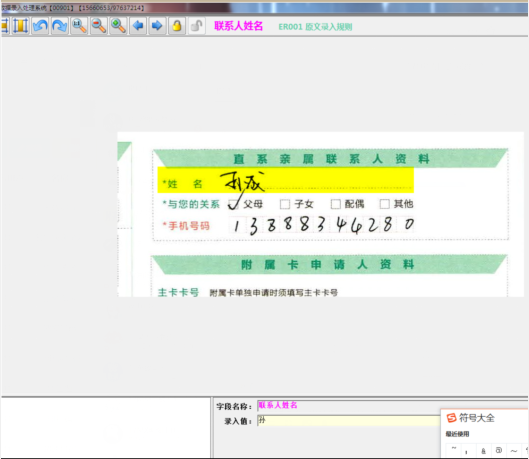Zoom in with the green plus magnifier

point(118,26)
